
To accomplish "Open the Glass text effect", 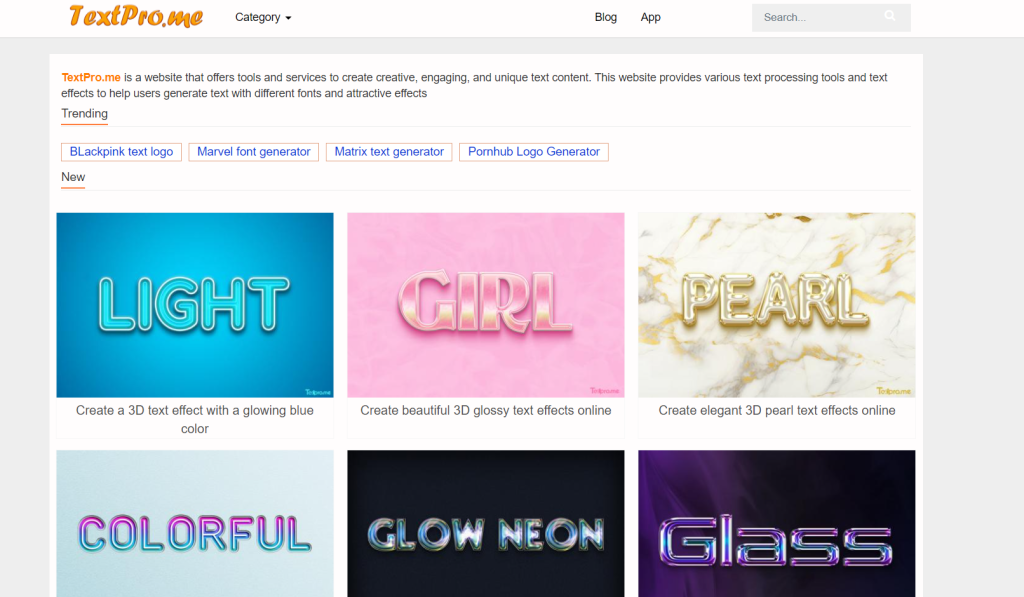I will coord(776,523).
